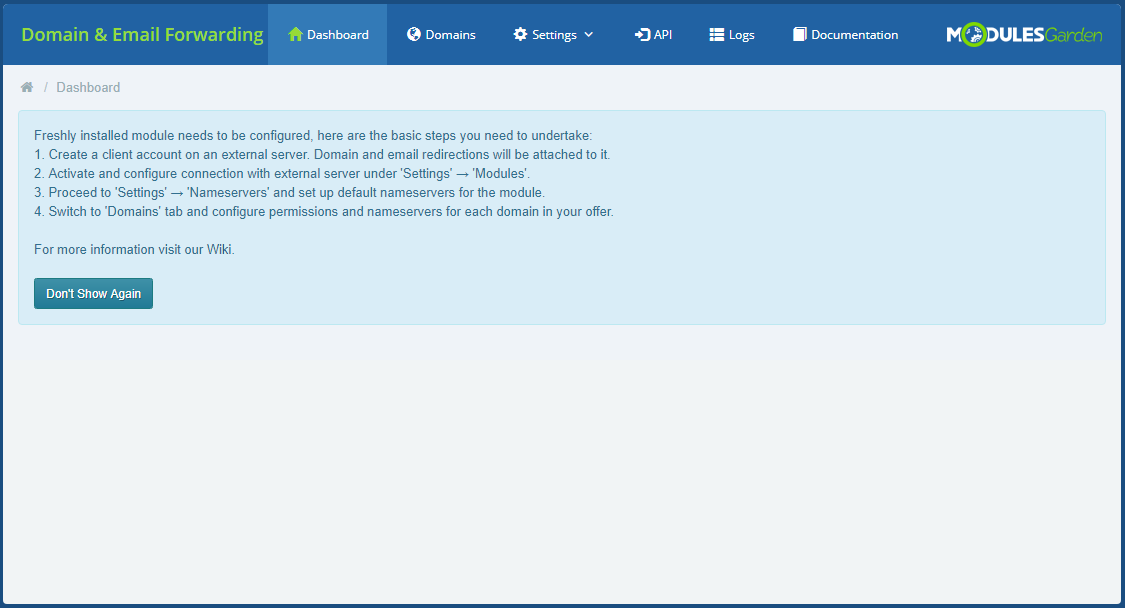
Task: Open the ModulesGarden logo link
Action: [x=1024, y=34]
